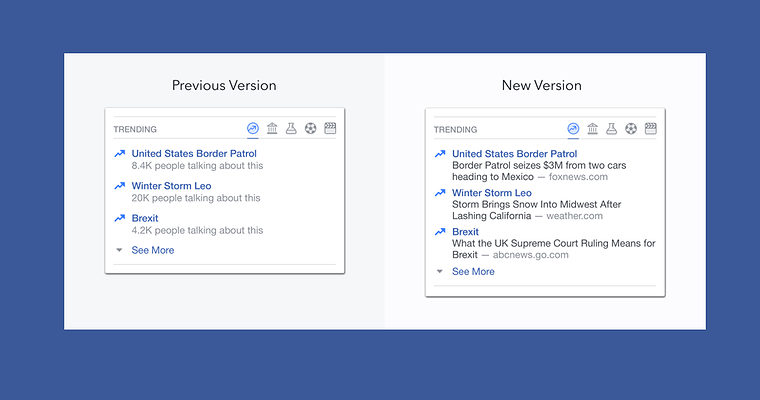Select Top Trends icon in Previous Version panel
The image size is (760, 400).
[253, 128]
